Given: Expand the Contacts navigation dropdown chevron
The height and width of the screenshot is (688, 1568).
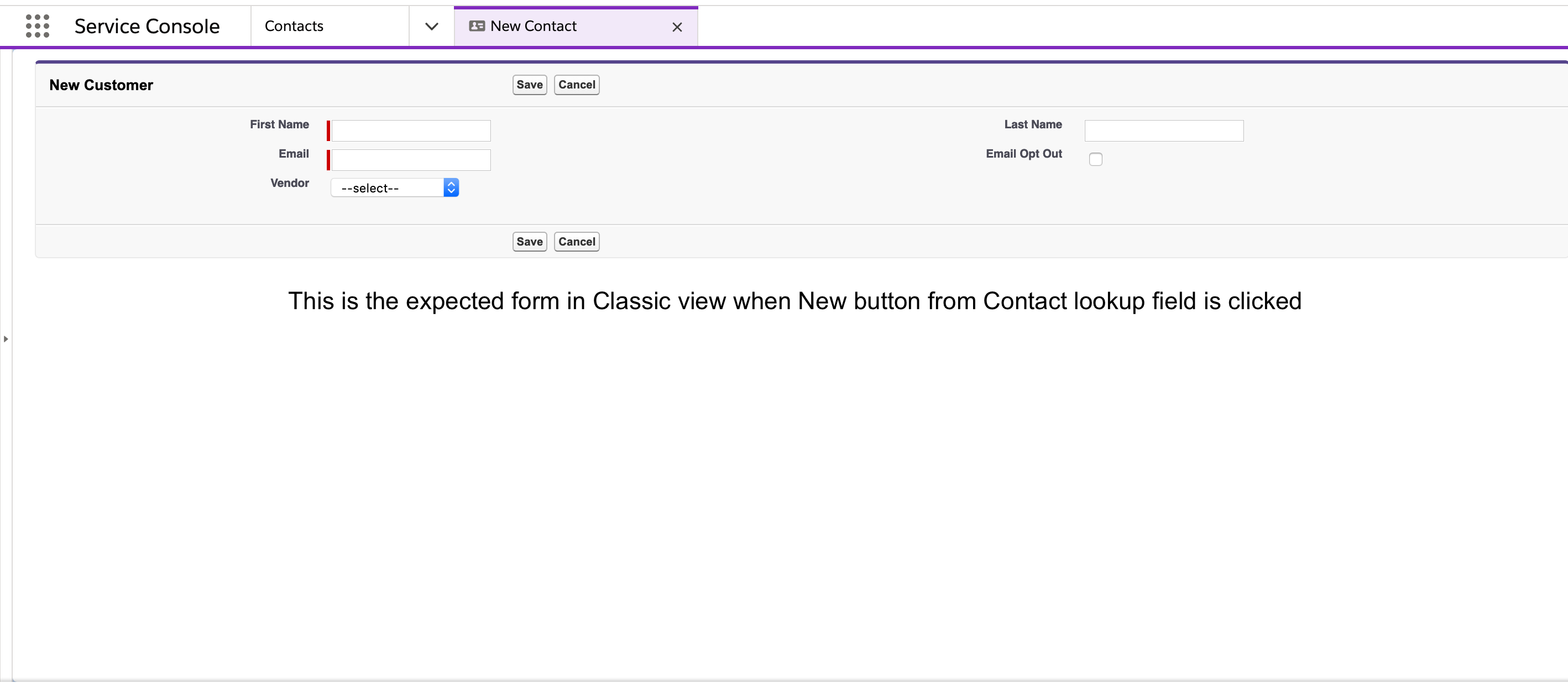Looking at the screenshot, I should coord(431,26).
